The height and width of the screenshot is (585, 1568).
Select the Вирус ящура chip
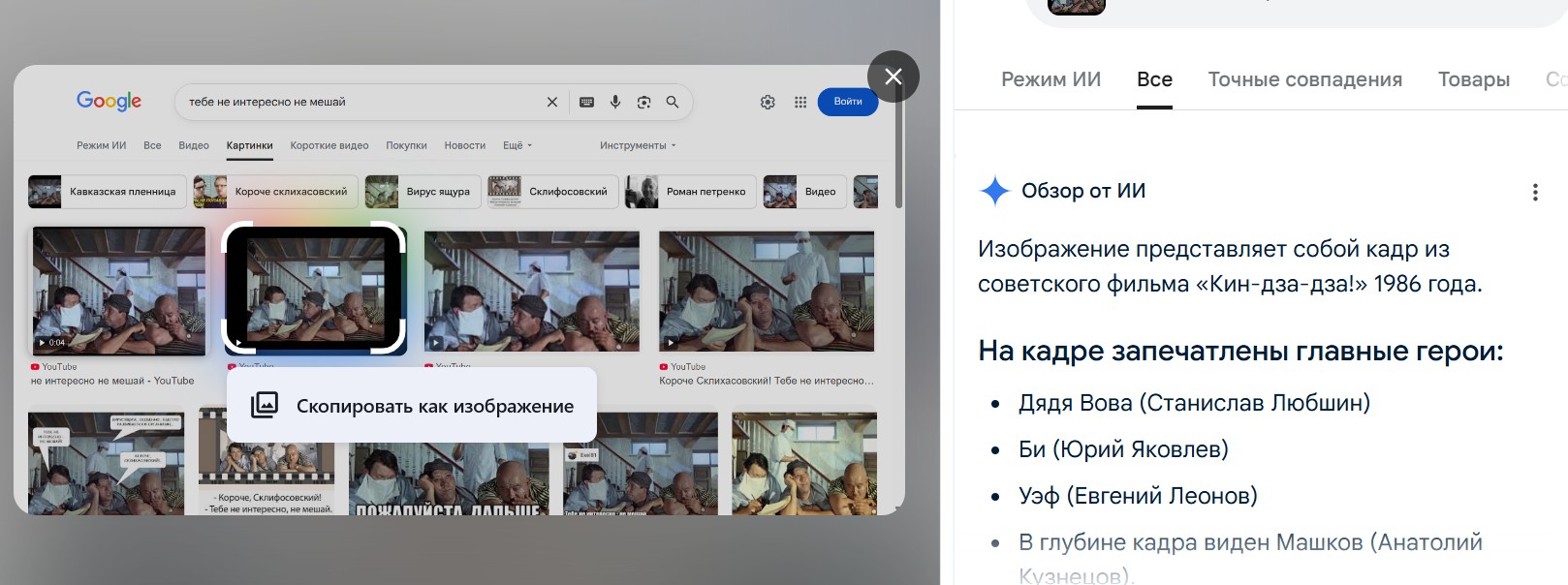422,192
